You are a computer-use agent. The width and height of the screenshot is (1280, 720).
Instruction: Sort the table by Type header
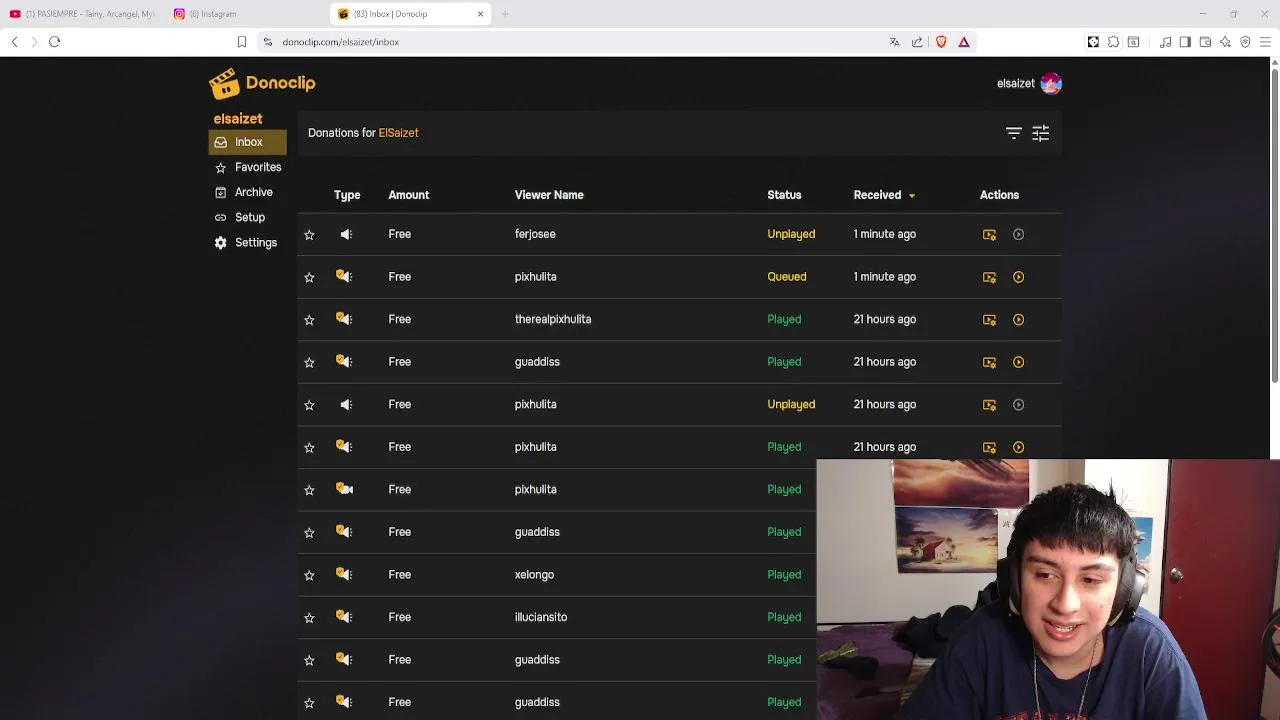point(347,195)
